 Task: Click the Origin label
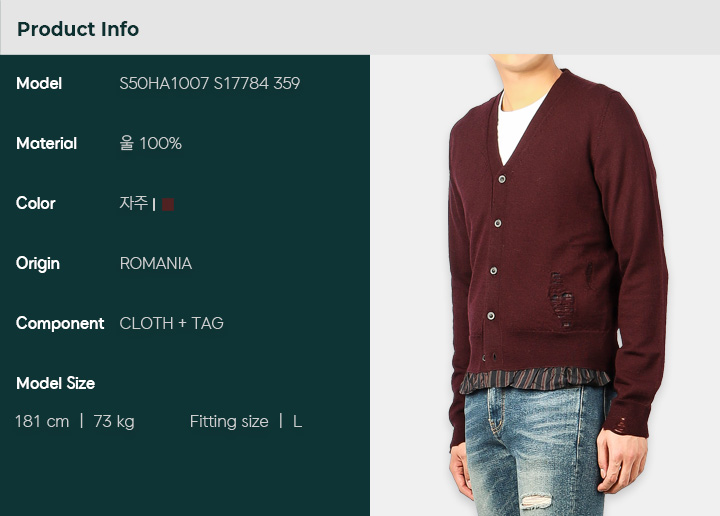pyautogui.click(x=38, y=264)
